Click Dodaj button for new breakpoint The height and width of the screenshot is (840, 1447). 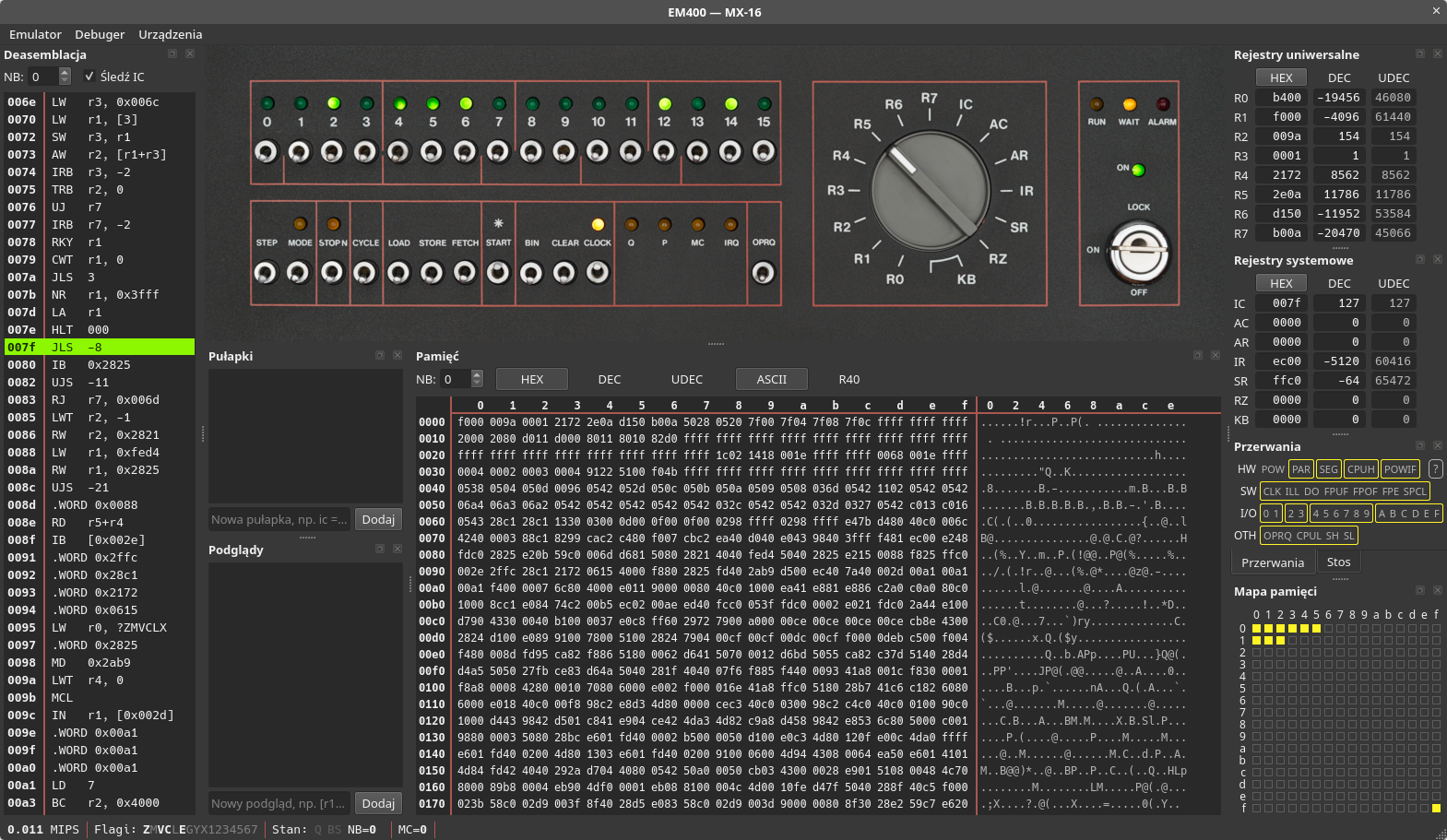(378, 519)
